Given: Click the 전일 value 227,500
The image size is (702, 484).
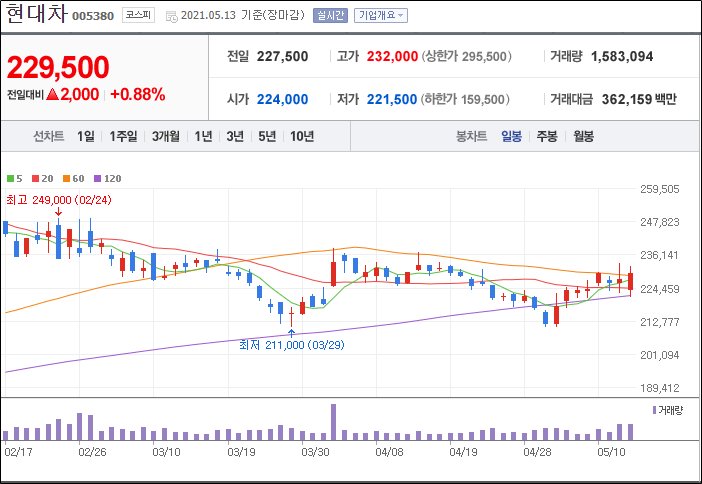Looking at the screenshot, I should pos(283,56).
